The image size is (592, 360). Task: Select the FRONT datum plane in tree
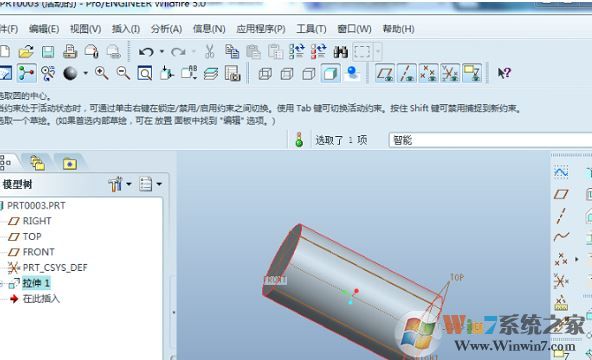(38, 252)
